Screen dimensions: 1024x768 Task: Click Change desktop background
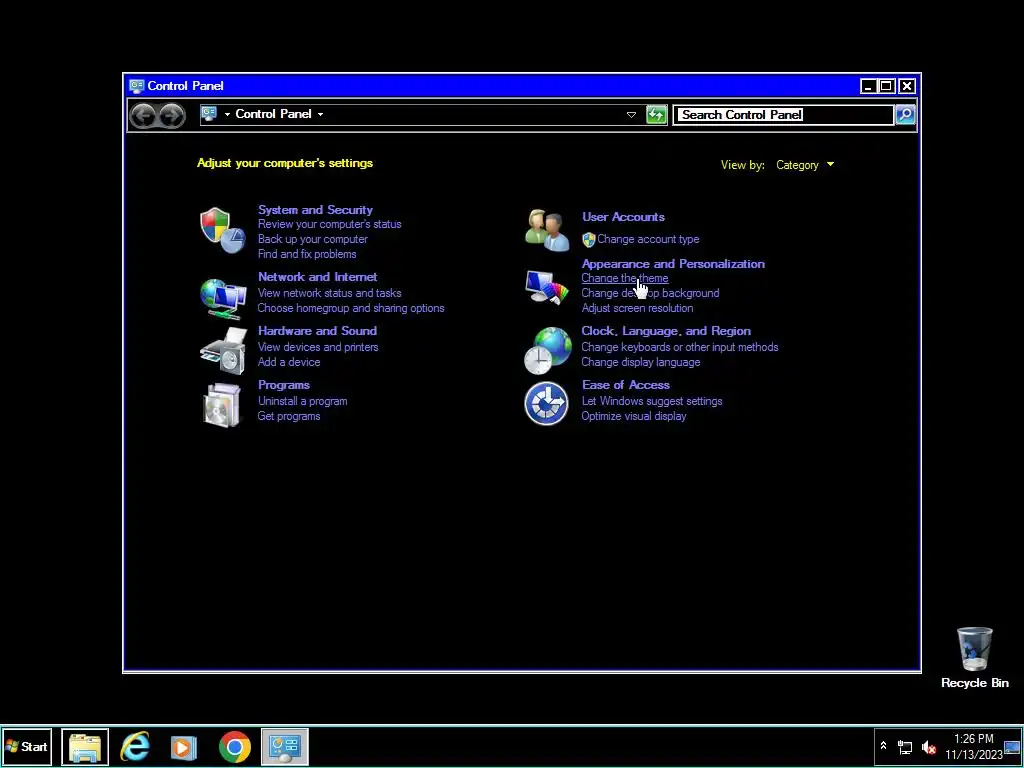point(650,293)
